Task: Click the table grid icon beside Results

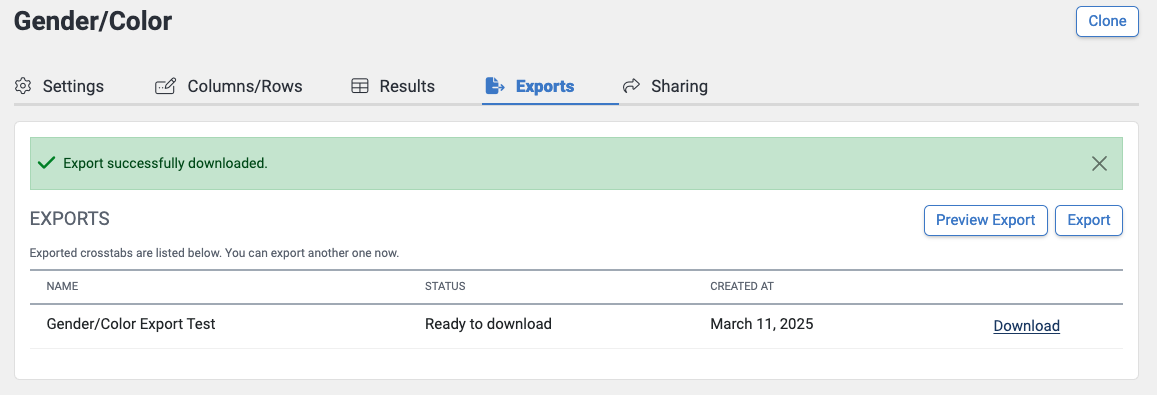Action: pyautogui.click(x=359, y=86)
